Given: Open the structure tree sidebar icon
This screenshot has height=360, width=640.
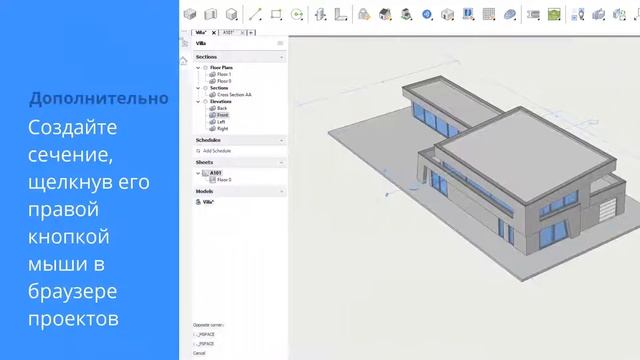Looking at the screenshot, I should click(x=184, y=43).
